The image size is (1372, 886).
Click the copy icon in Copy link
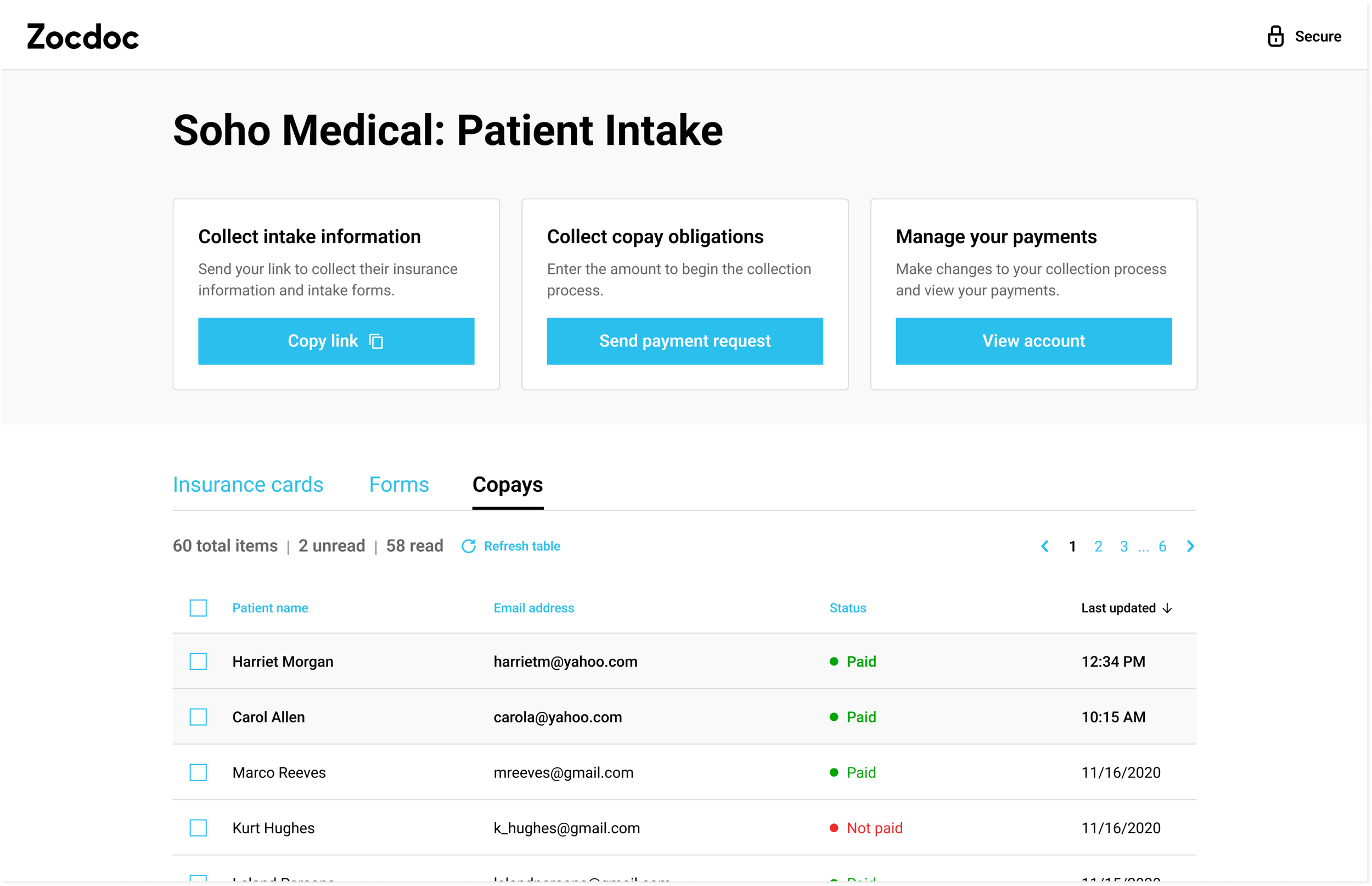pos(376,341)
